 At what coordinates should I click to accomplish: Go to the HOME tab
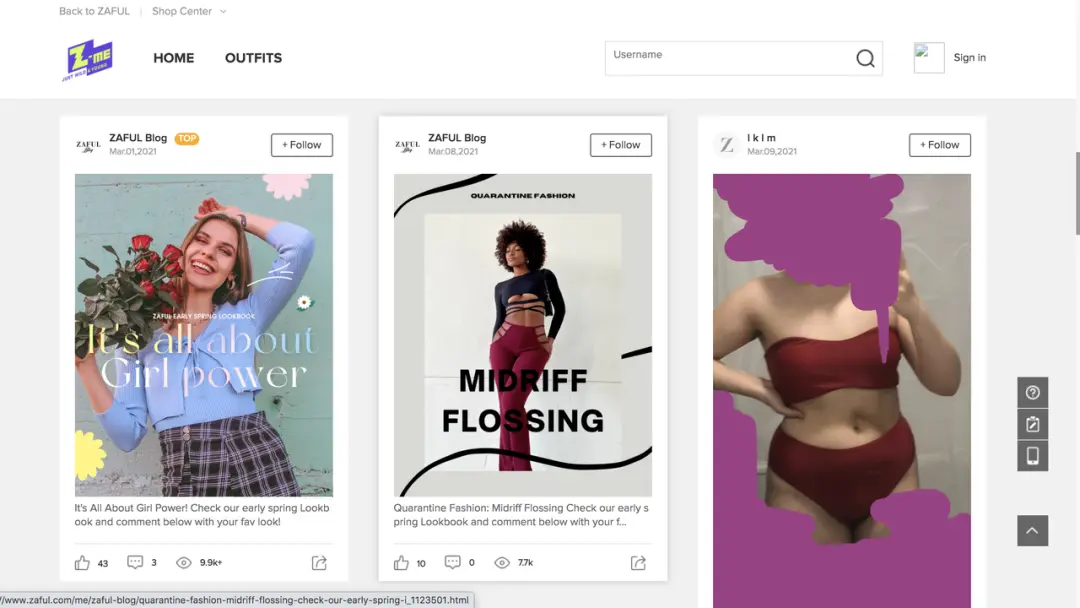tap(174, 58)
